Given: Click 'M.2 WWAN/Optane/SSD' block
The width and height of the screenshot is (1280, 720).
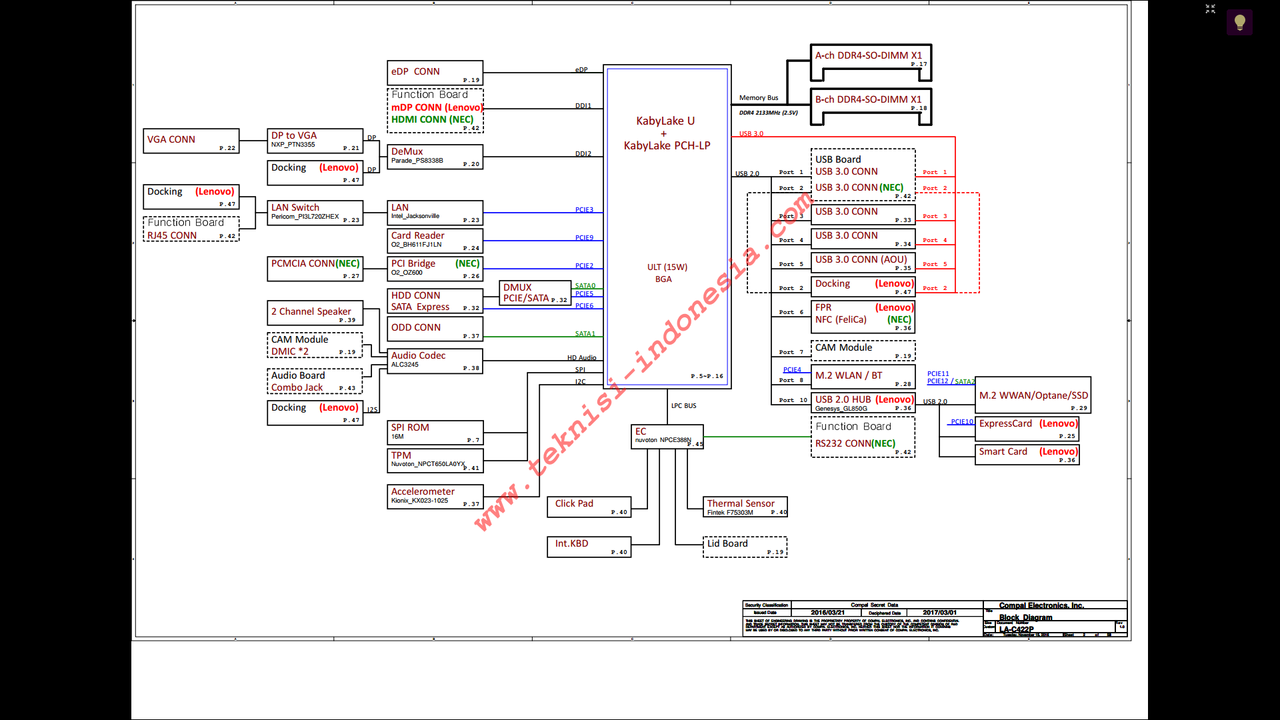Looking at the screenshot, I should [x=1033, y=395].
